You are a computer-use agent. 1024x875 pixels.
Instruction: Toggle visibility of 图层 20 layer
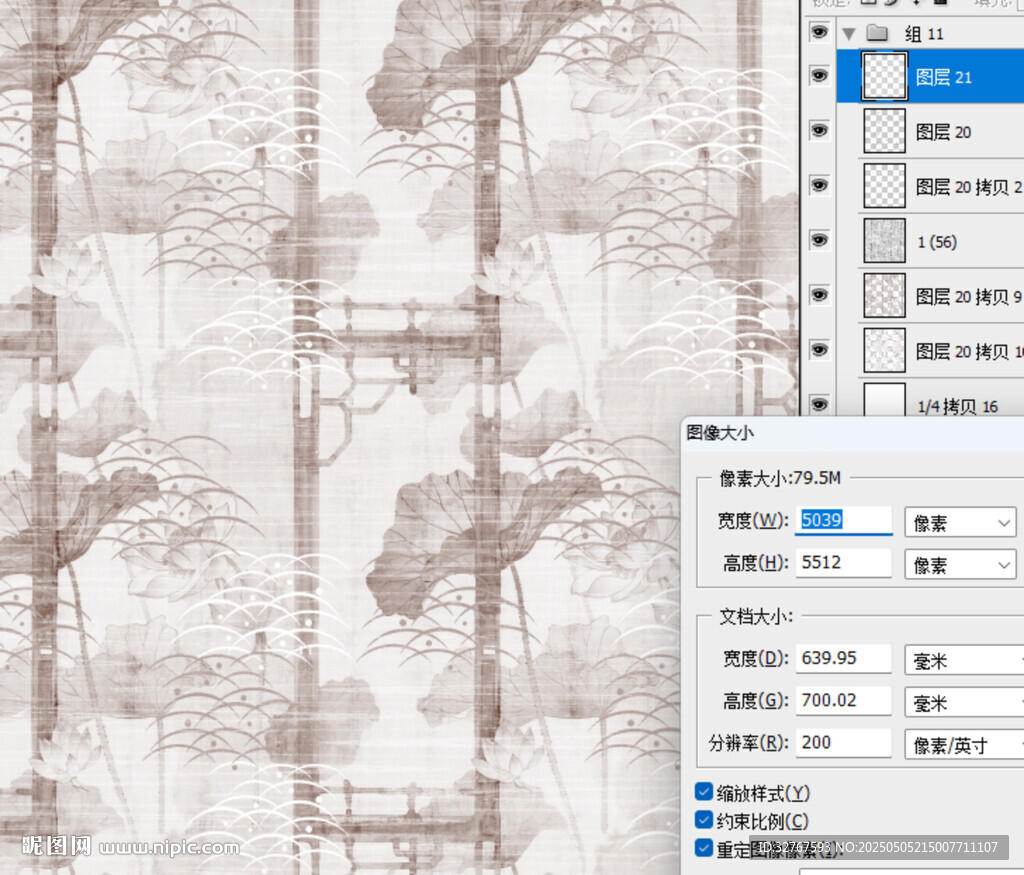coord(819,131)
